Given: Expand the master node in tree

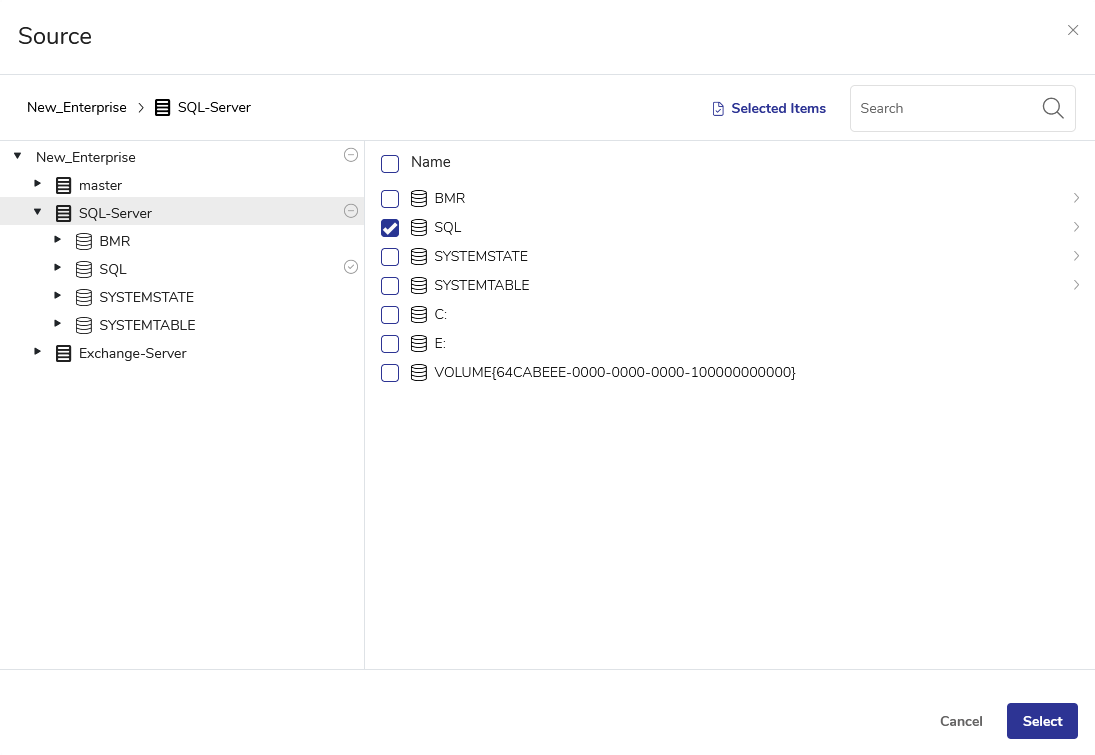Looking at the screenshot, I should tap(38, 184).
